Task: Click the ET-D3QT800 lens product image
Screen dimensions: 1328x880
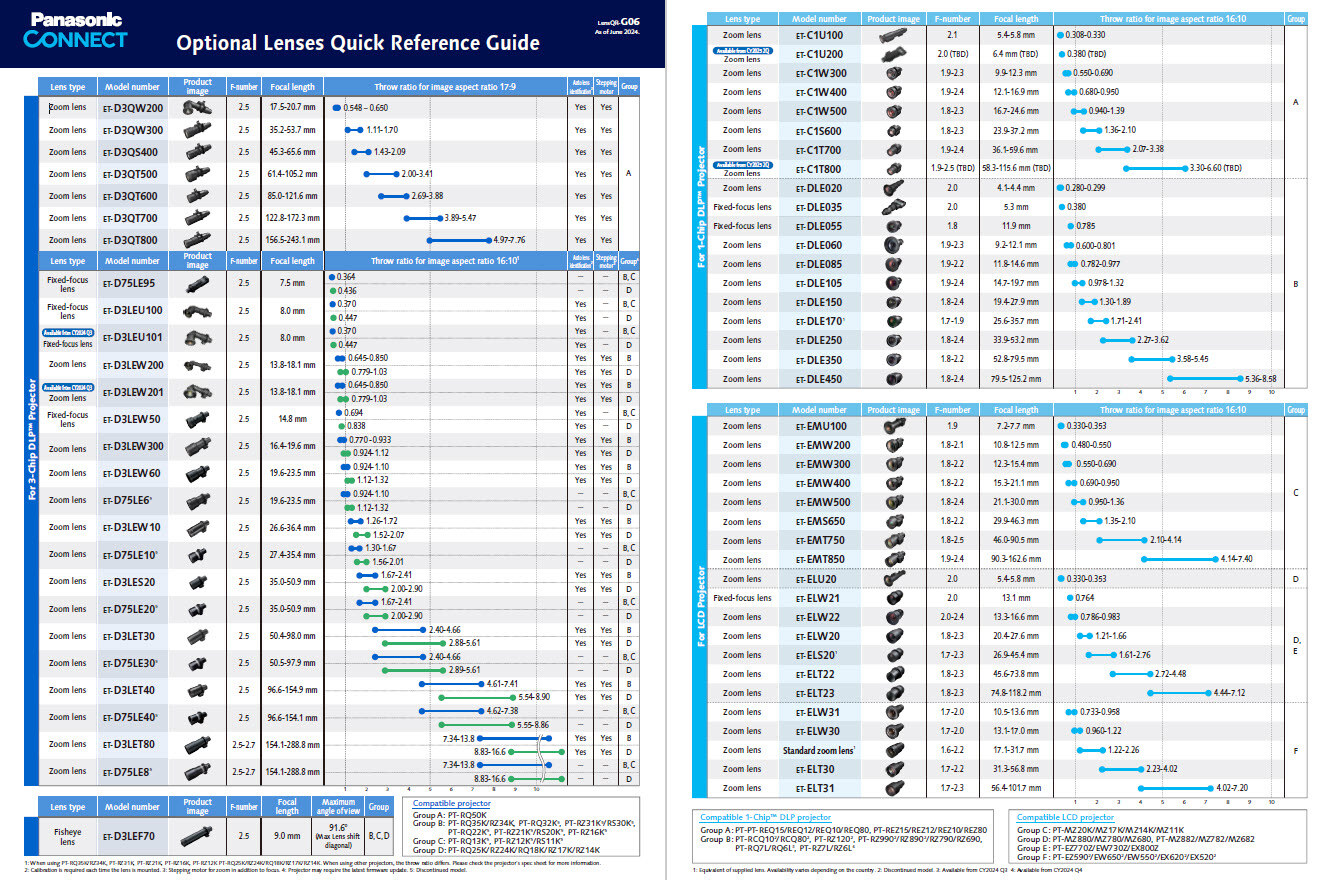Action: (196, 240)
